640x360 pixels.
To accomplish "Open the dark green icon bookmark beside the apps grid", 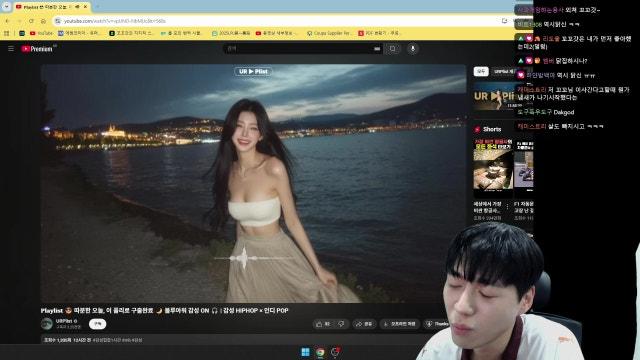I will (x=22, y=33).
